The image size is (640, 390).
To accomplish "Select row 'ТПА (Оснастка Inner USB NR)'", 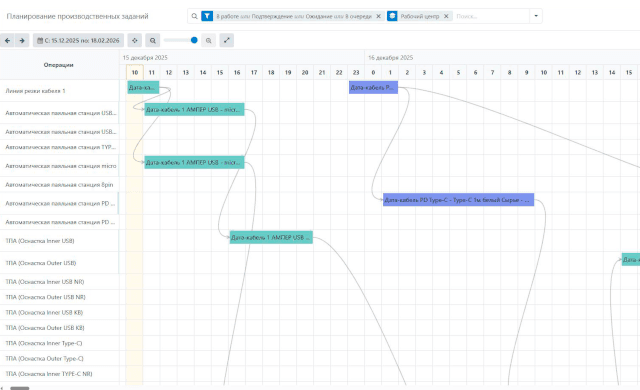I will [60, 281].
